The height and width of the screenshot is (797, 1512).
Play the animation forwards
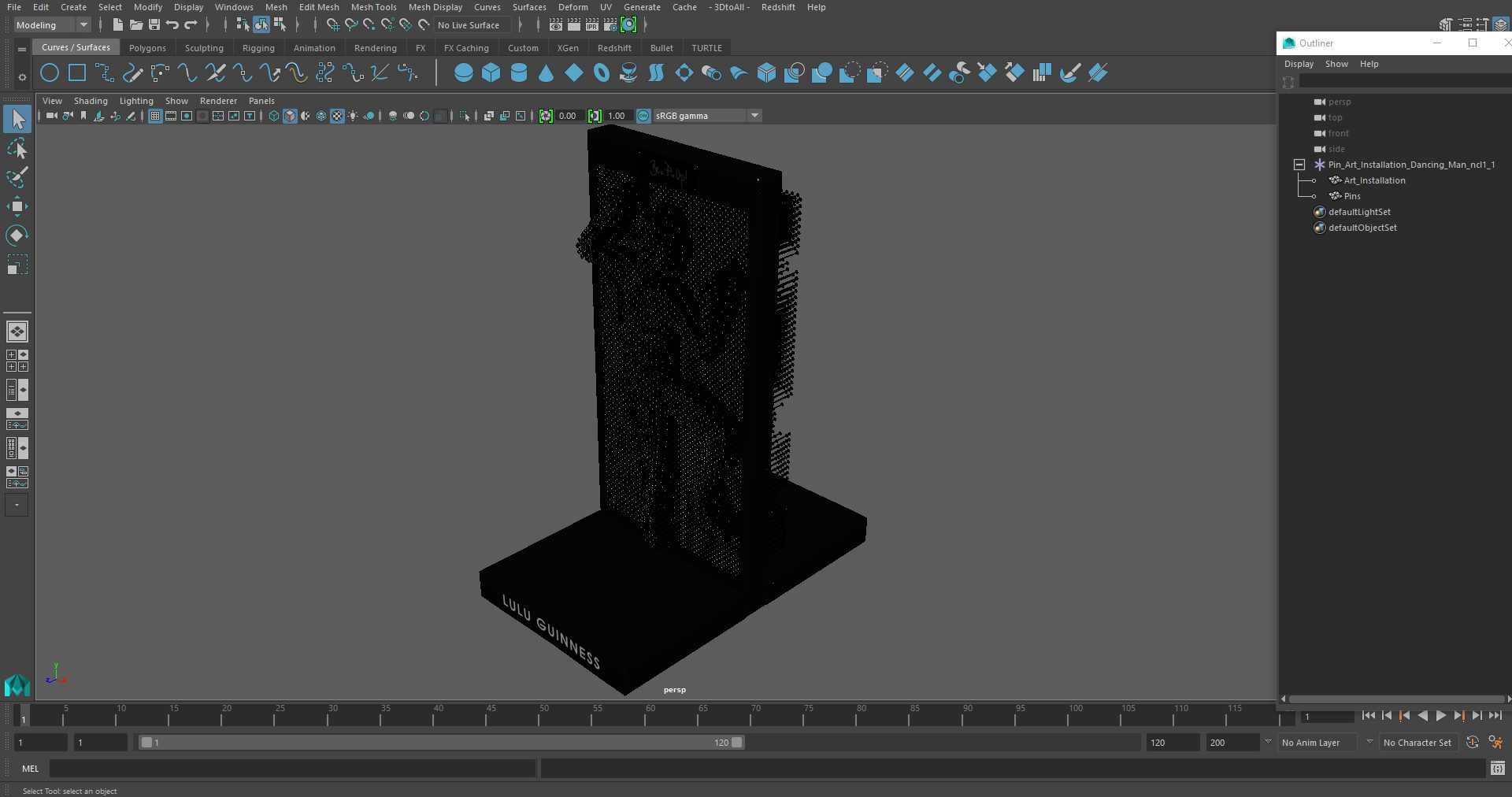1441,716
